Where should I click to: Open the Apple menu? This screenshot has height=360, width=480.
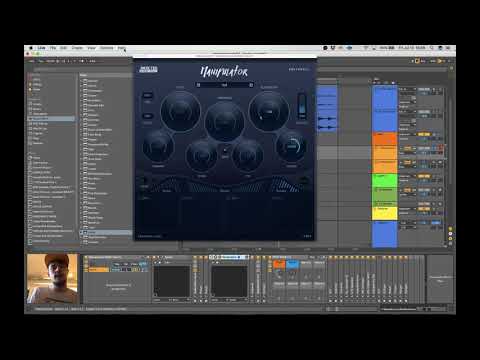[x=31, y=48]
